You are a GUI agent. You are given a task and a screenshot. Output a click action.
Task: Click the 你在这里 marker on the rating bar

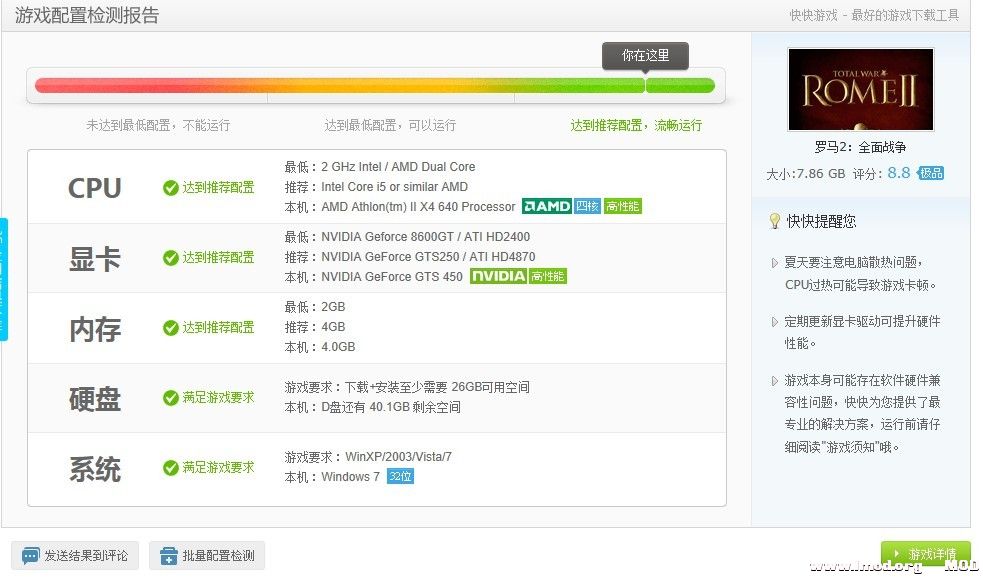pyautogui.click(x=645, y=56)
